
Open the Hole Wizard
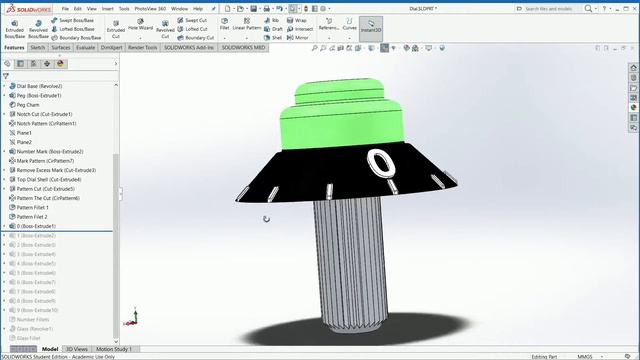point(140,25)
